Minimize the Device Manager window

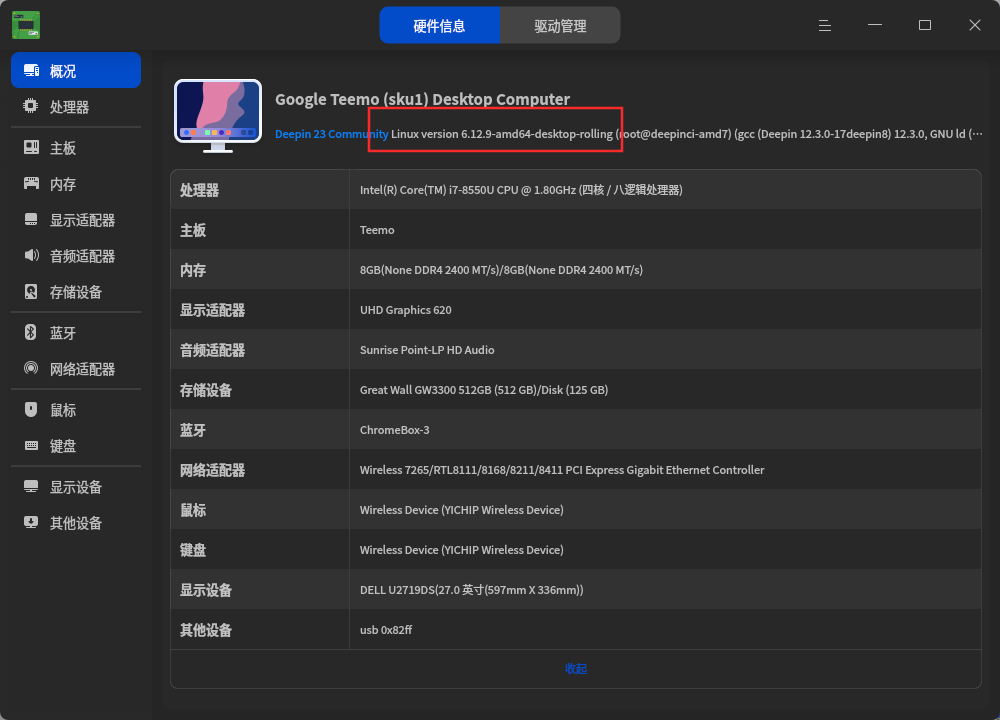(x=875, y=25)
